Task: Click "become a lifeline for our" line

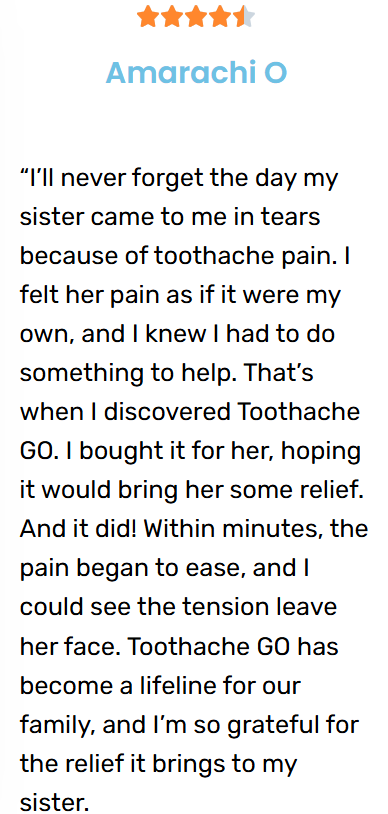Action: 160,686
